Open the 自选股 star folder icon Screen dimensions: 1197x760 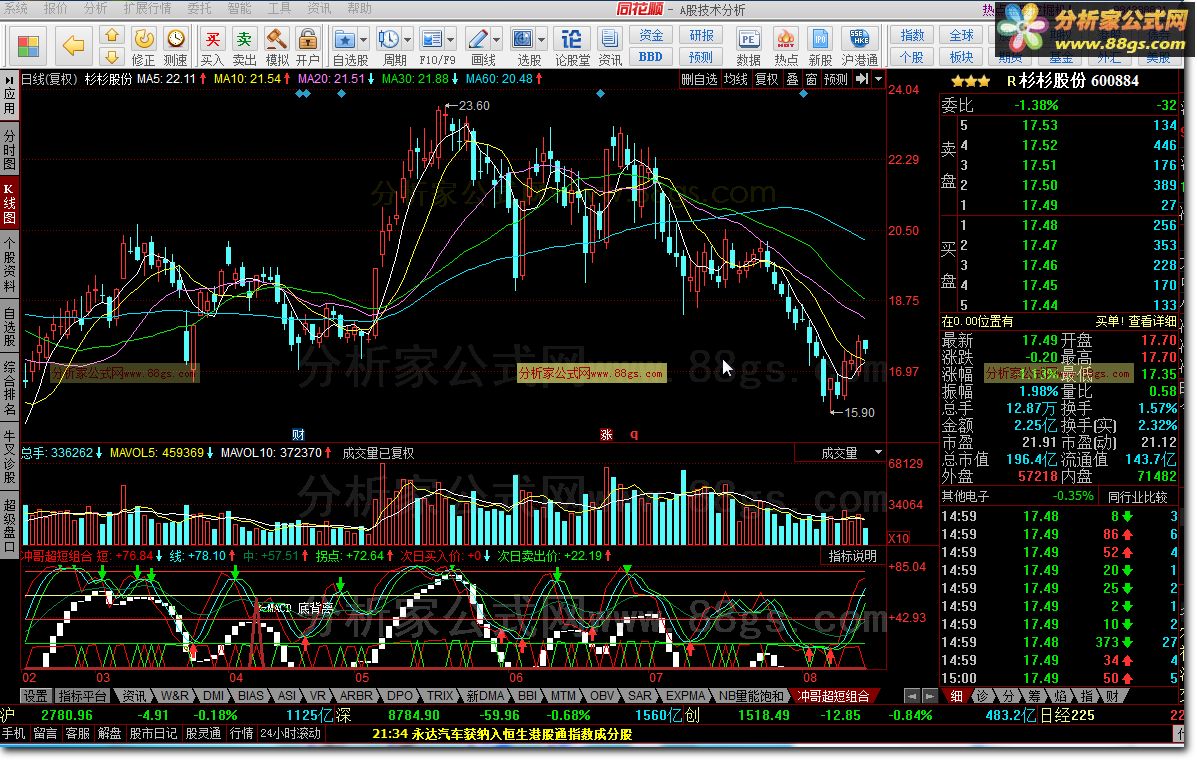[344, 47]
